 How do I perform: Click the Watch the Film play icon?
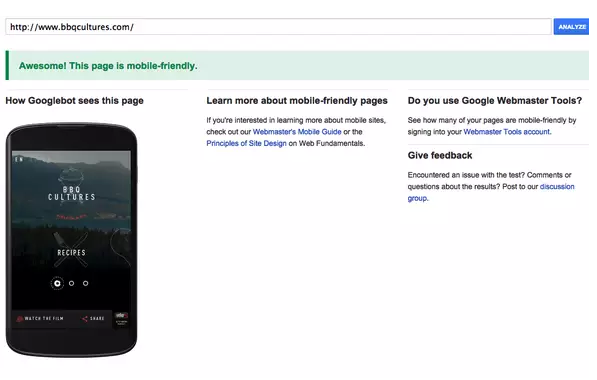(19, 319)
